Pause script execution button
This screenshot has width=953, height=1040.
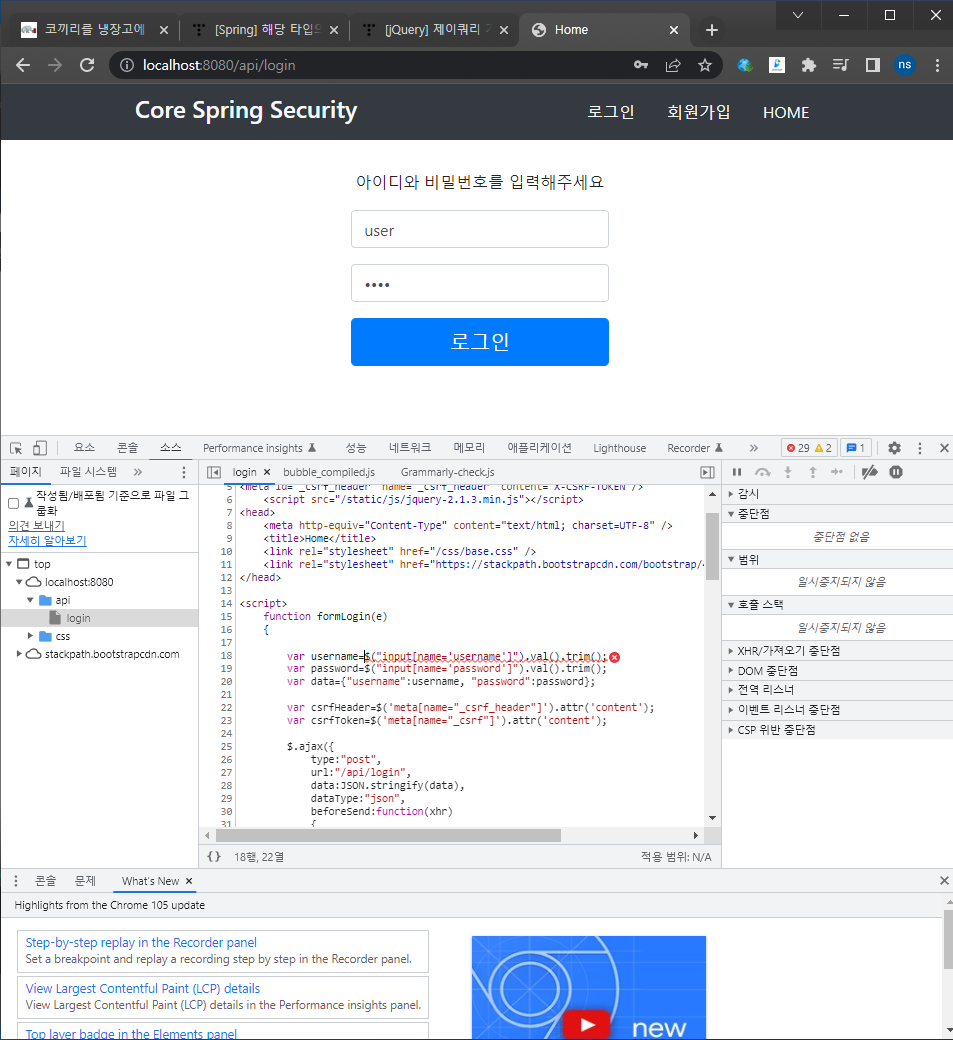737,472
